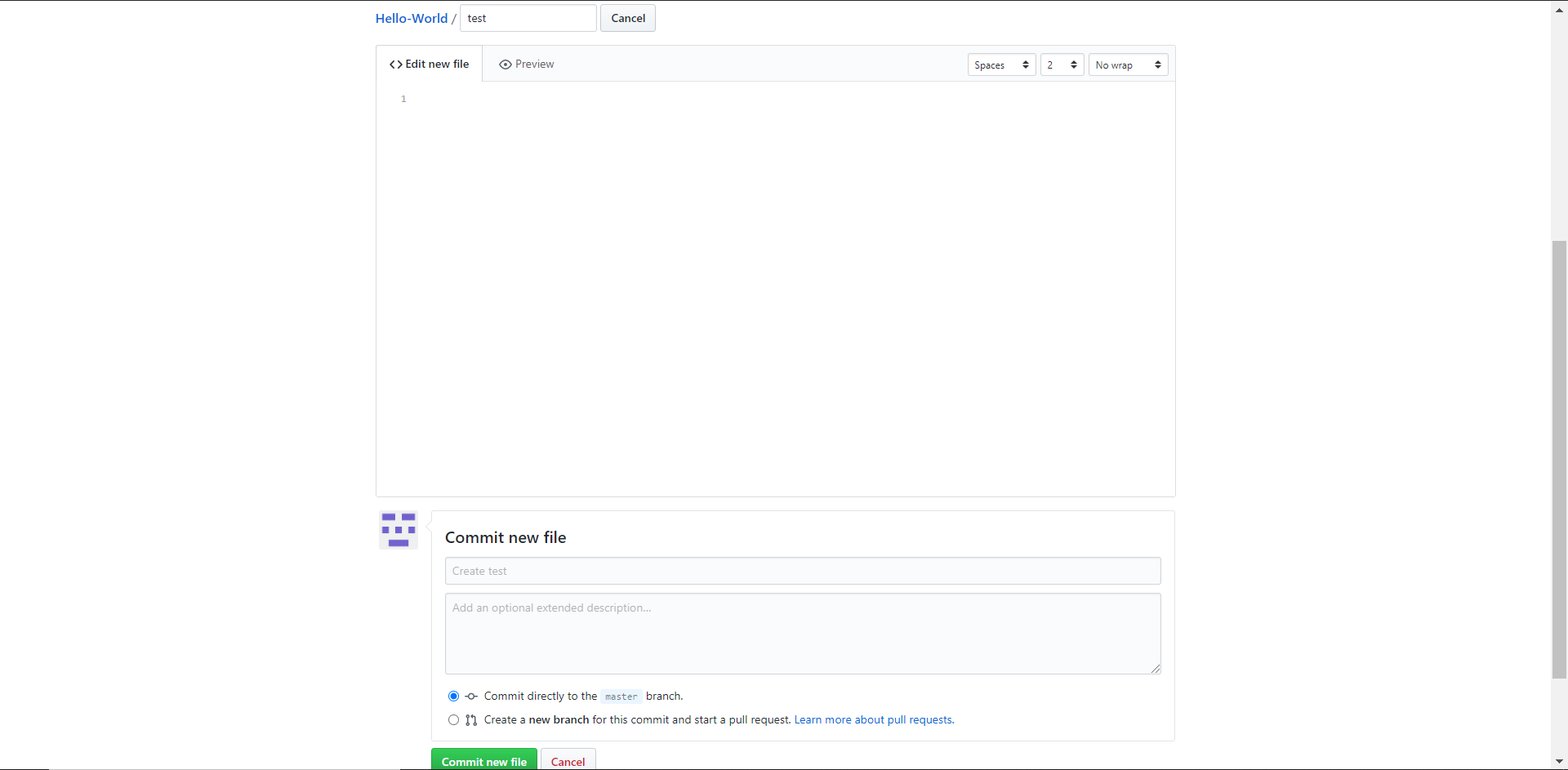This screenshot has height=770, width=1568.
Task: Select 'Commit directly to the master branch' option
Action: pos(453,697)
